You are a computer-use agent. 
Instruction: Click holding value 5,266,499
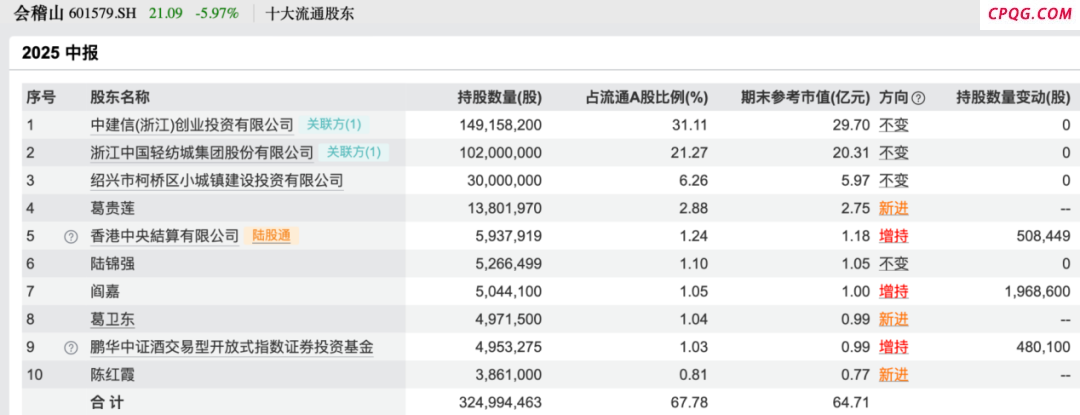pyautogui.click(x=510, y=264)
